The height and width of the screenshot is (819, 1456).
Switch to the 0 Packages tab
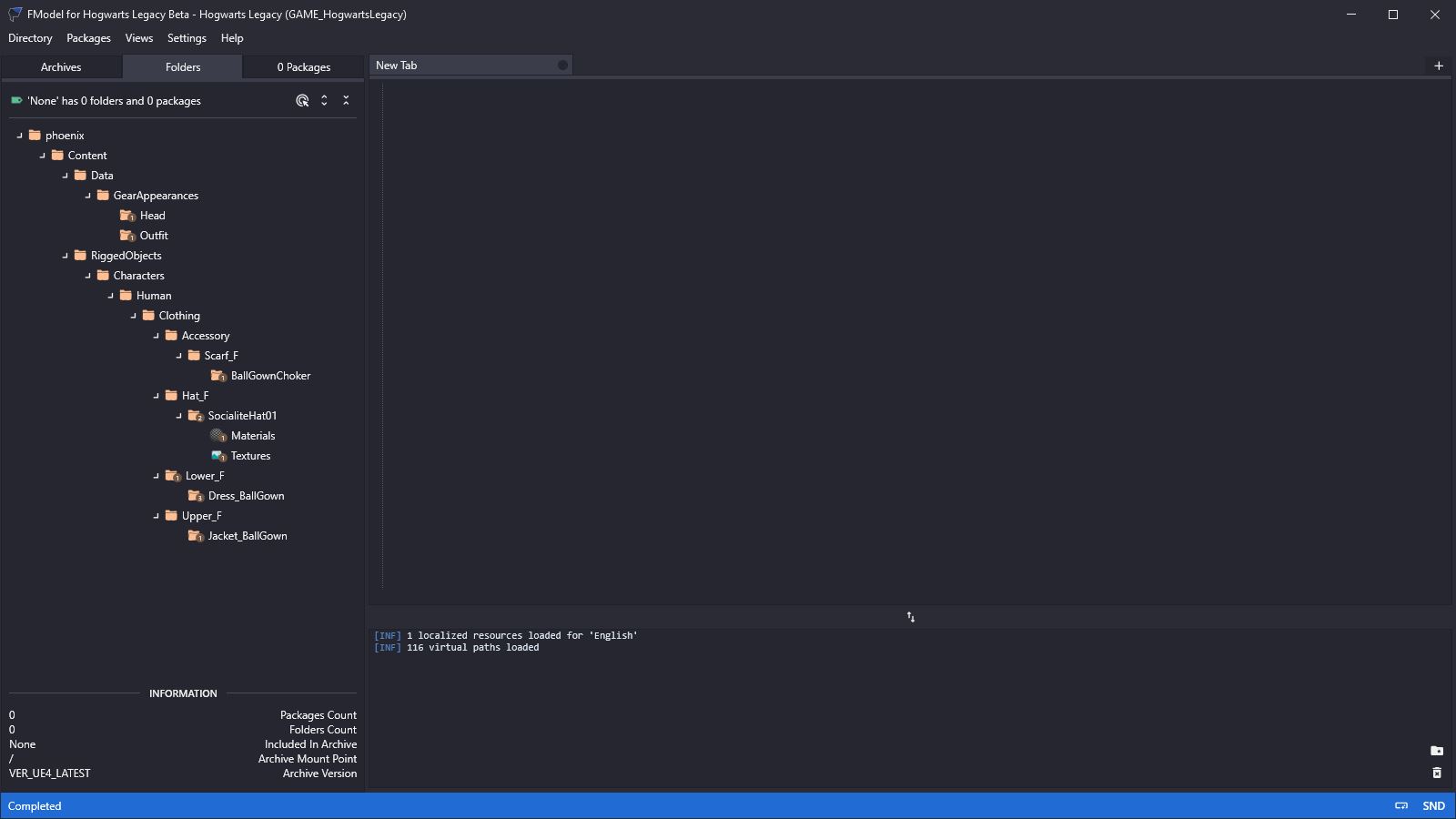coord(304,67)
